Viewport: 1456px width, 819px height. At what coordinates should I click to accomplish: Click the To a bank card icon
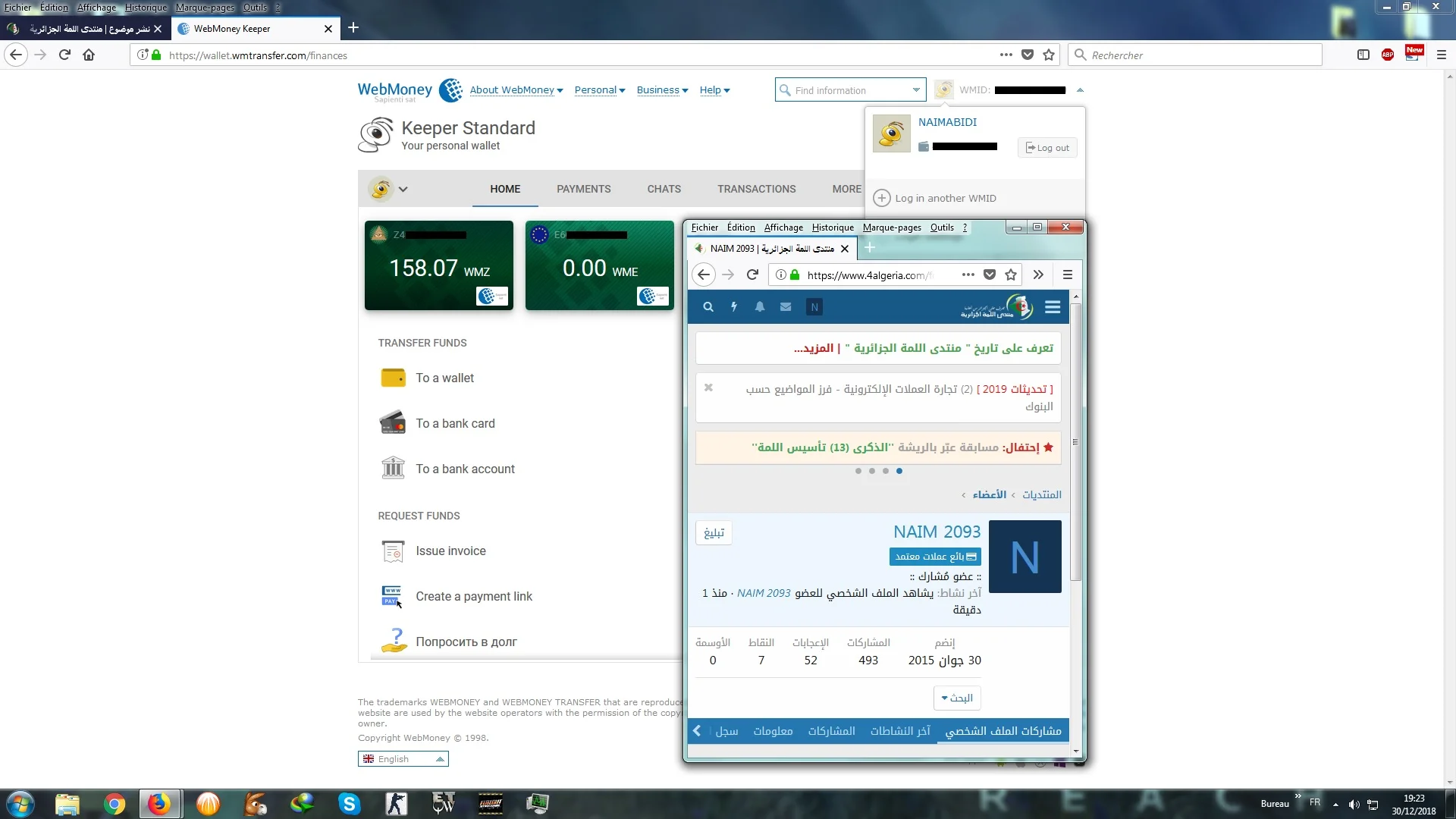393,423
